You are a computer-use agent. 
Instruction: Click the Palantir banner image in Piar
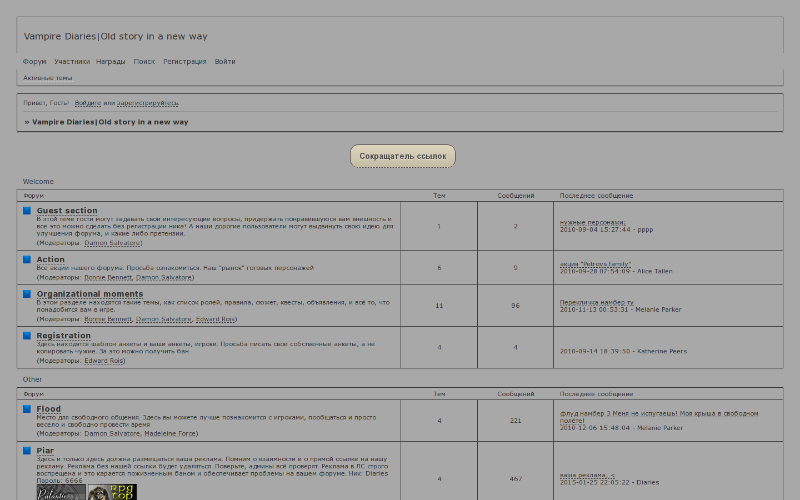[x=60, y=492]
